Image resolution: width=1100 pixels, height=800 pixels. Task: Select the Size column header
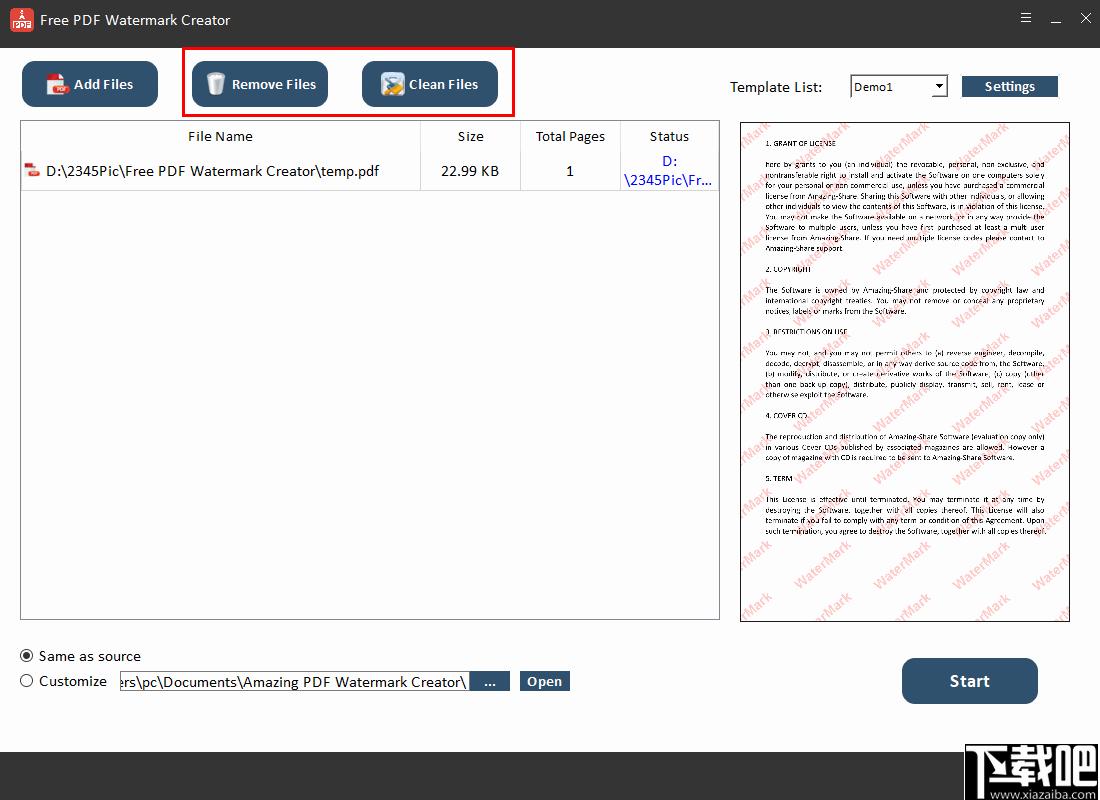tap(470, 136)
